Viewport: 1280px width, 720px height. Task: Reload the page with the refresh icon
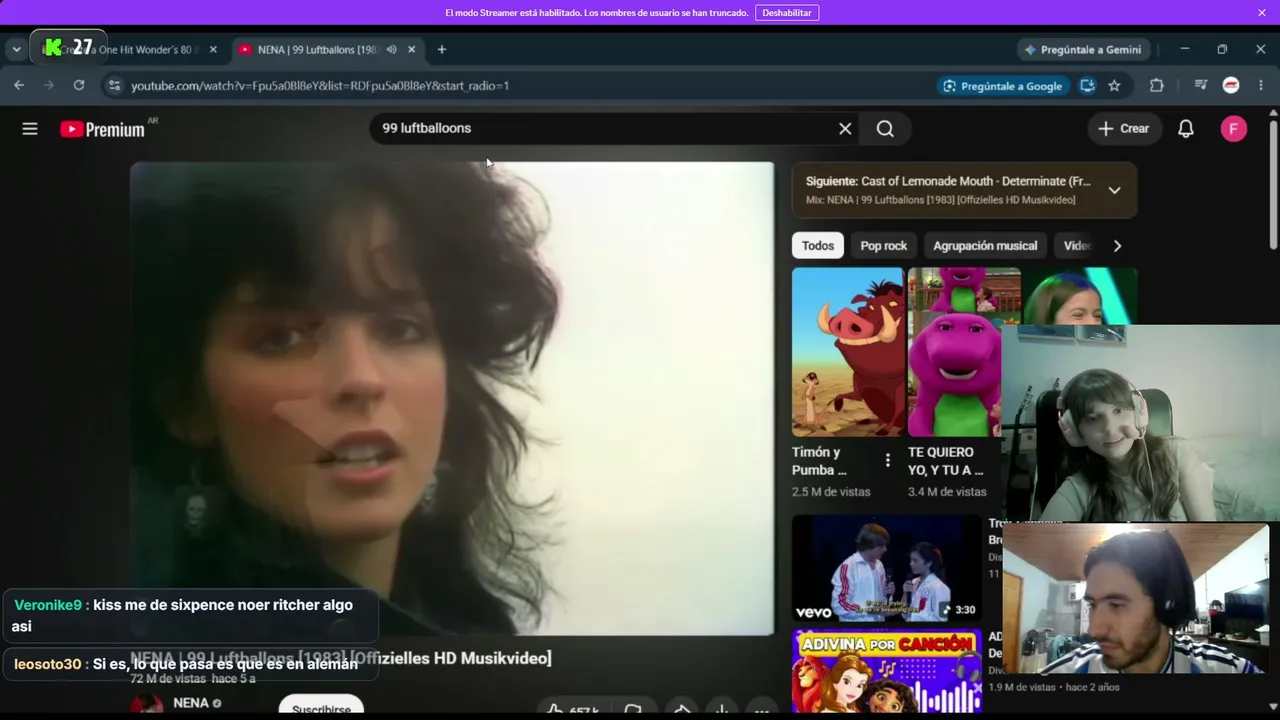79,86
